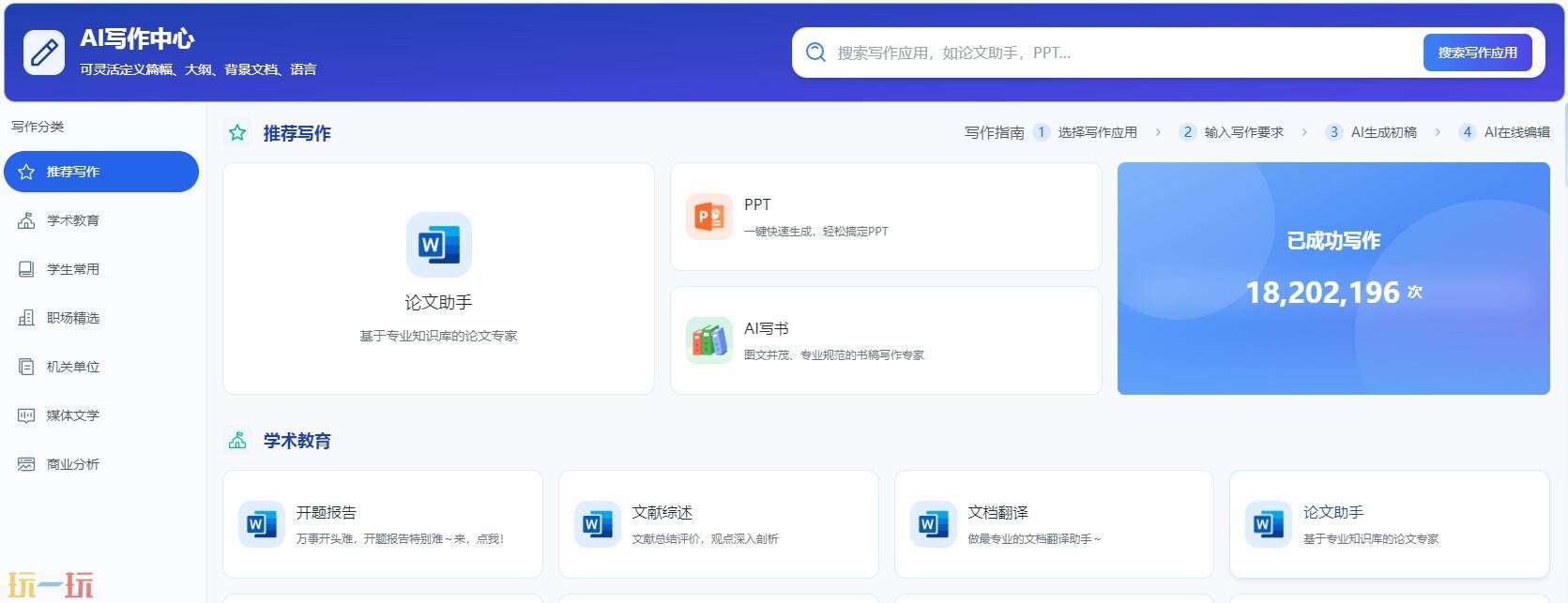Open the 开题报告 card title
1568x603 pixels.
click(x=327, y=512)
